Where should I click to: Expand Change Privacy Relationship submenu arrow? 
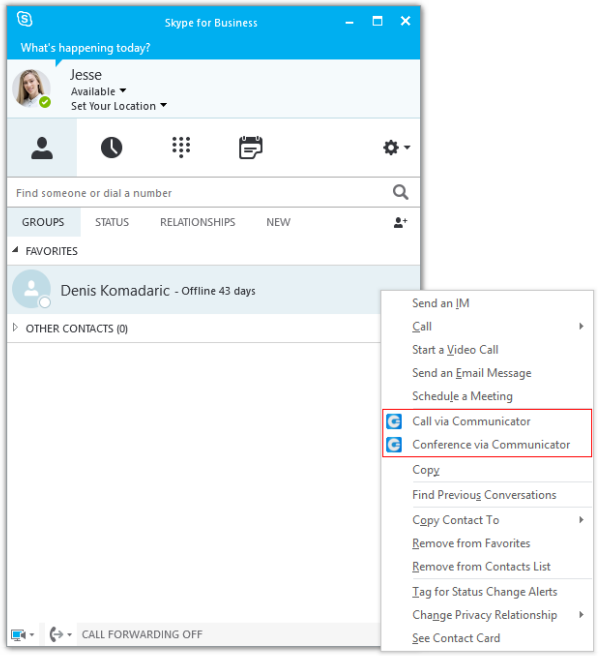pos(581,615)
